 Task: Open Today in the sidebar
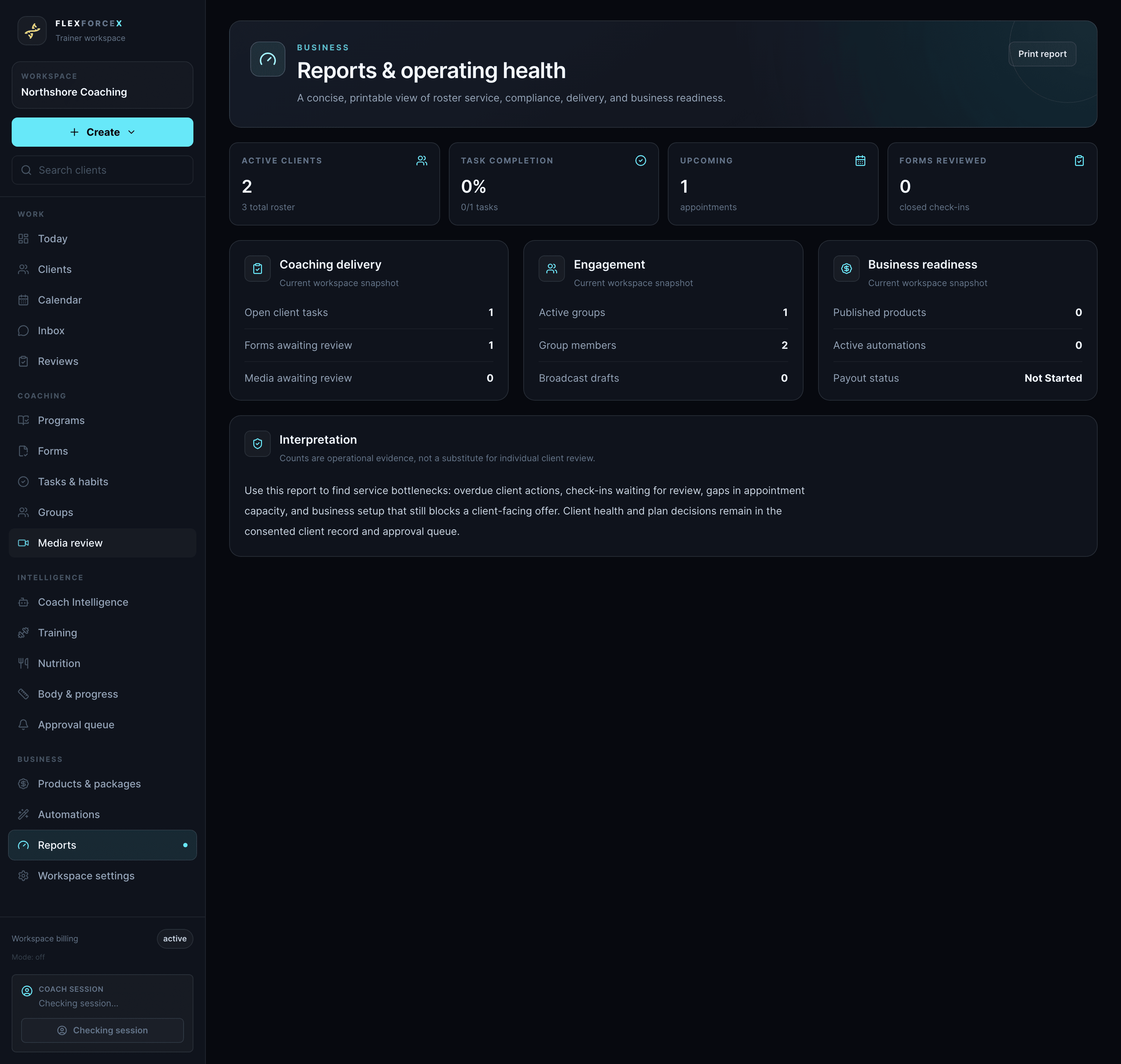[102, 239]
